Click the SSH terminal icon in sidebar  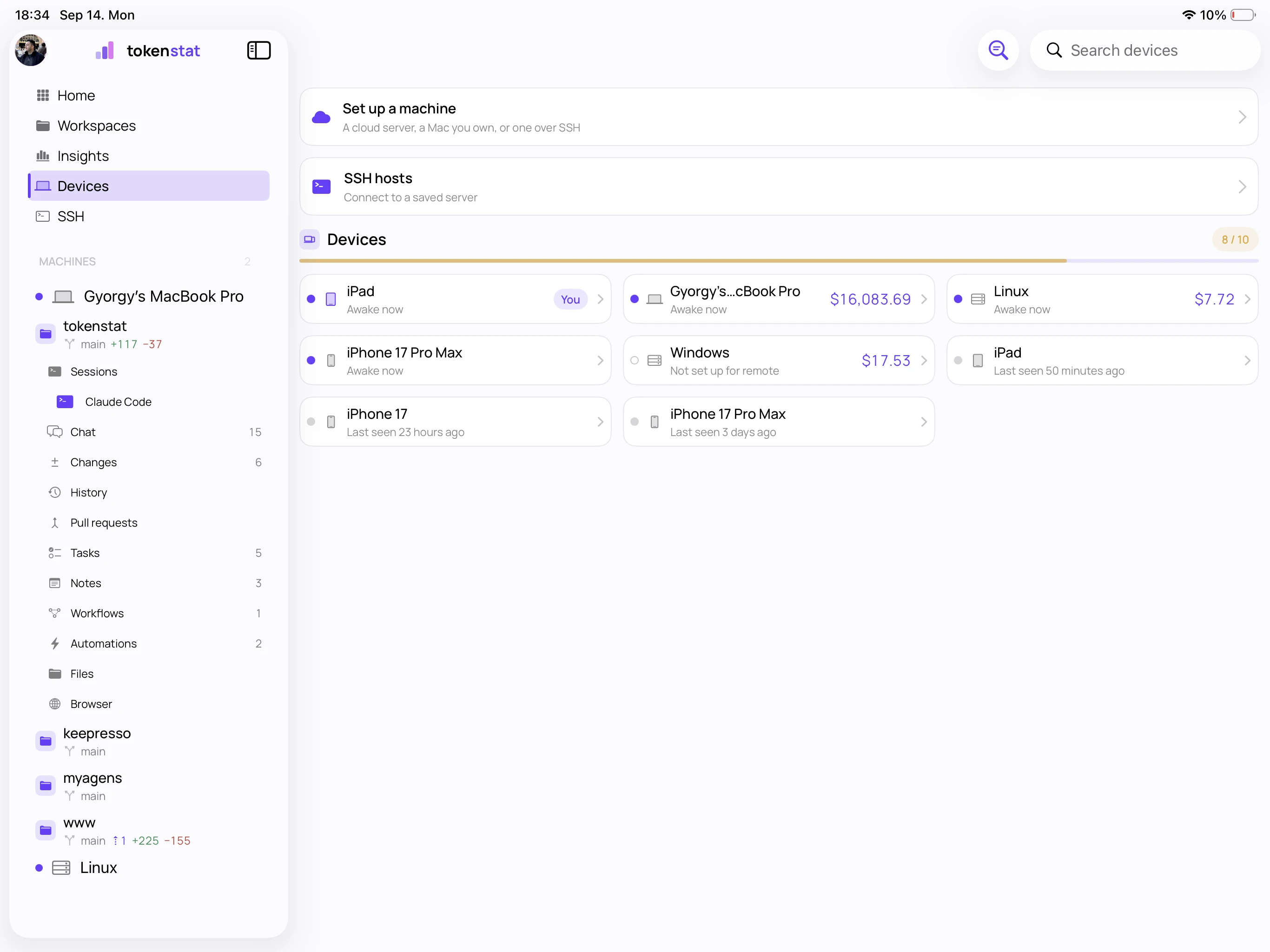point(43,217)
